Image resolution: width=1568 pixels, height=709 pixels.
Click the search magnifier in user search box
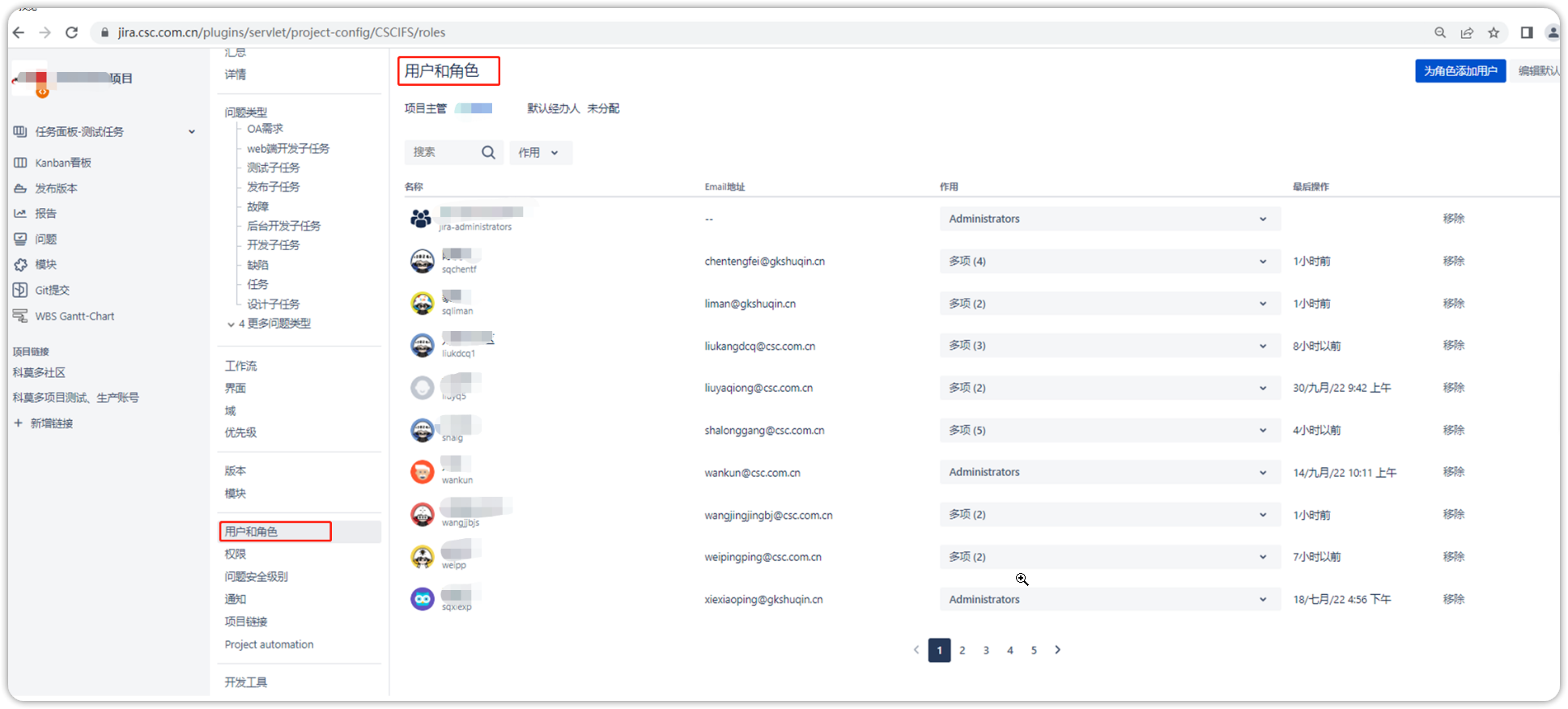pyautogui.click(x=488, y=152)
